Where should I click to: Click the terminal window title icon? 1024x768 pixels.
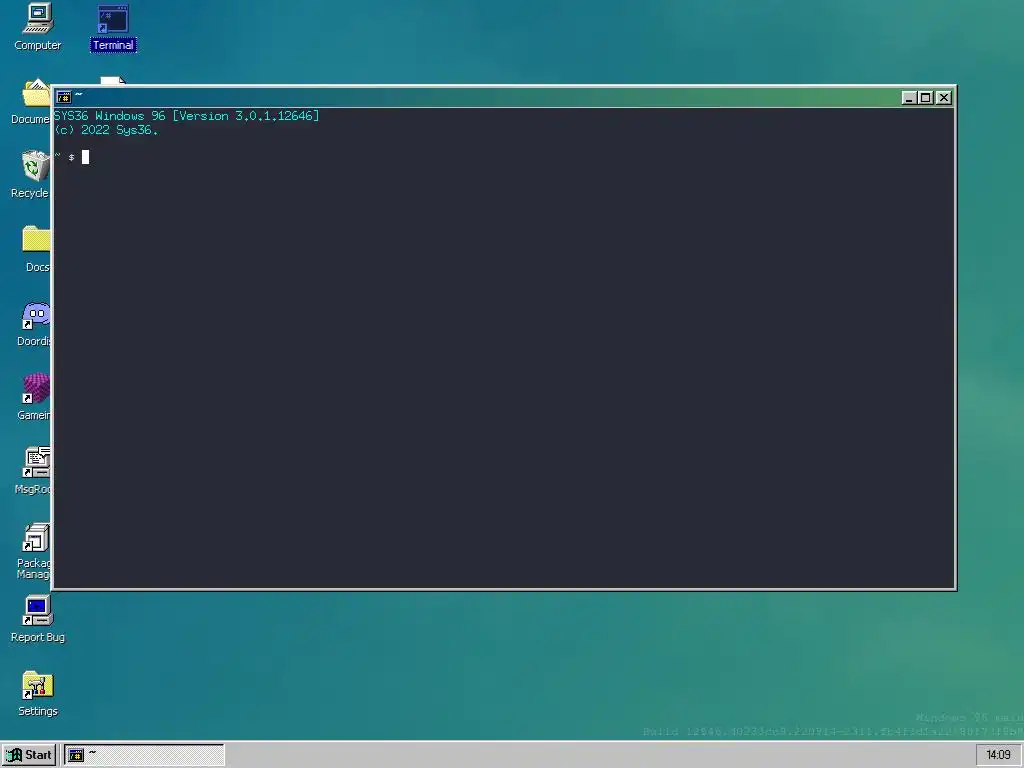tap(63, 97)
